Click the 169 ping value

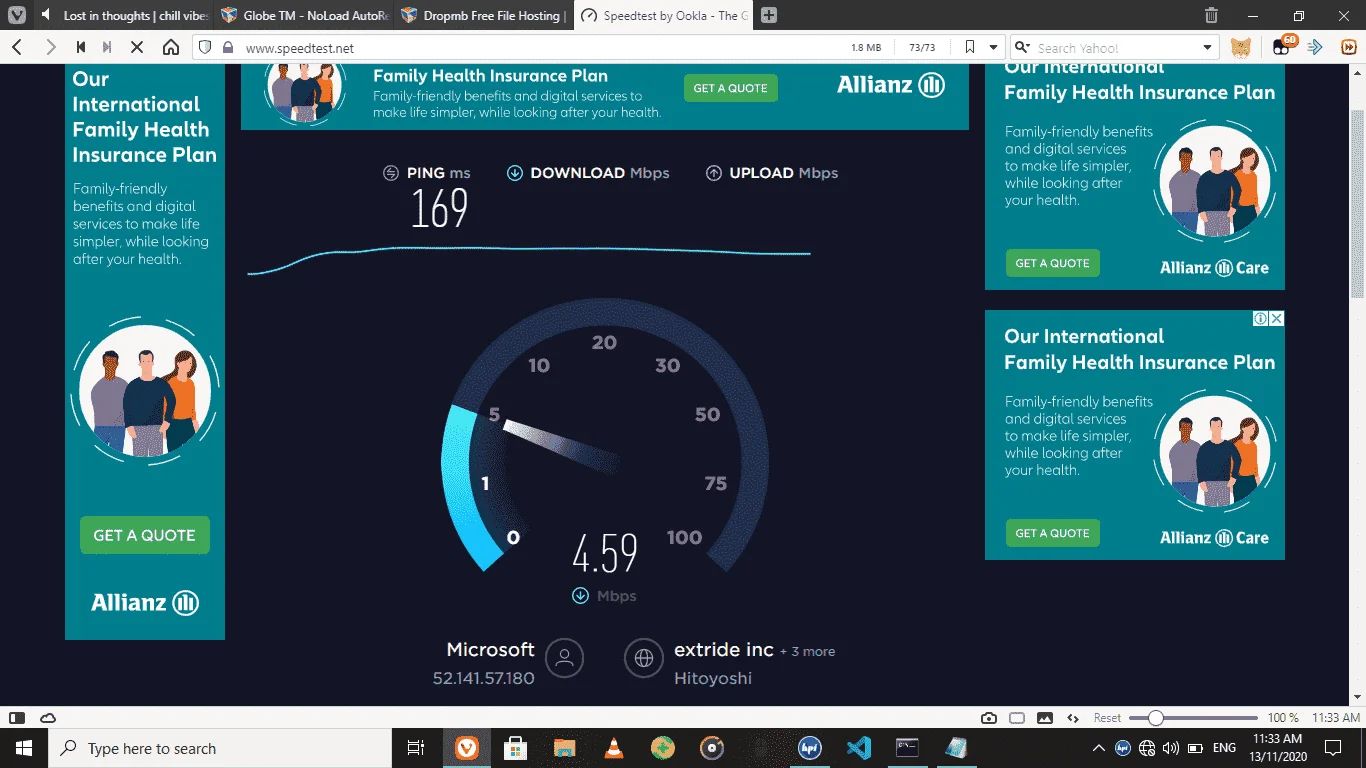pyautogui.click(x=440, y=208)
